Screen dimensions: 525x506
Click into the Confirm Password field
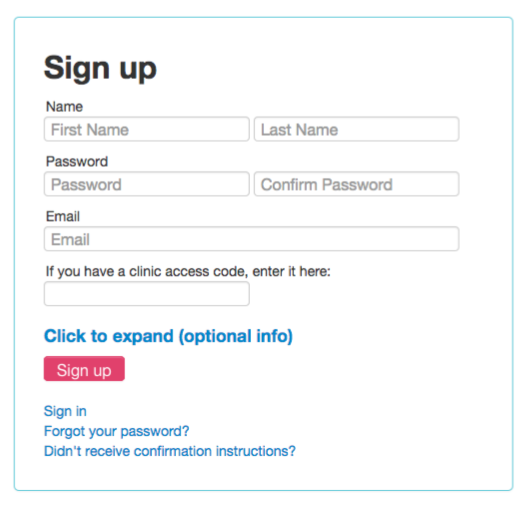(357, 184)
